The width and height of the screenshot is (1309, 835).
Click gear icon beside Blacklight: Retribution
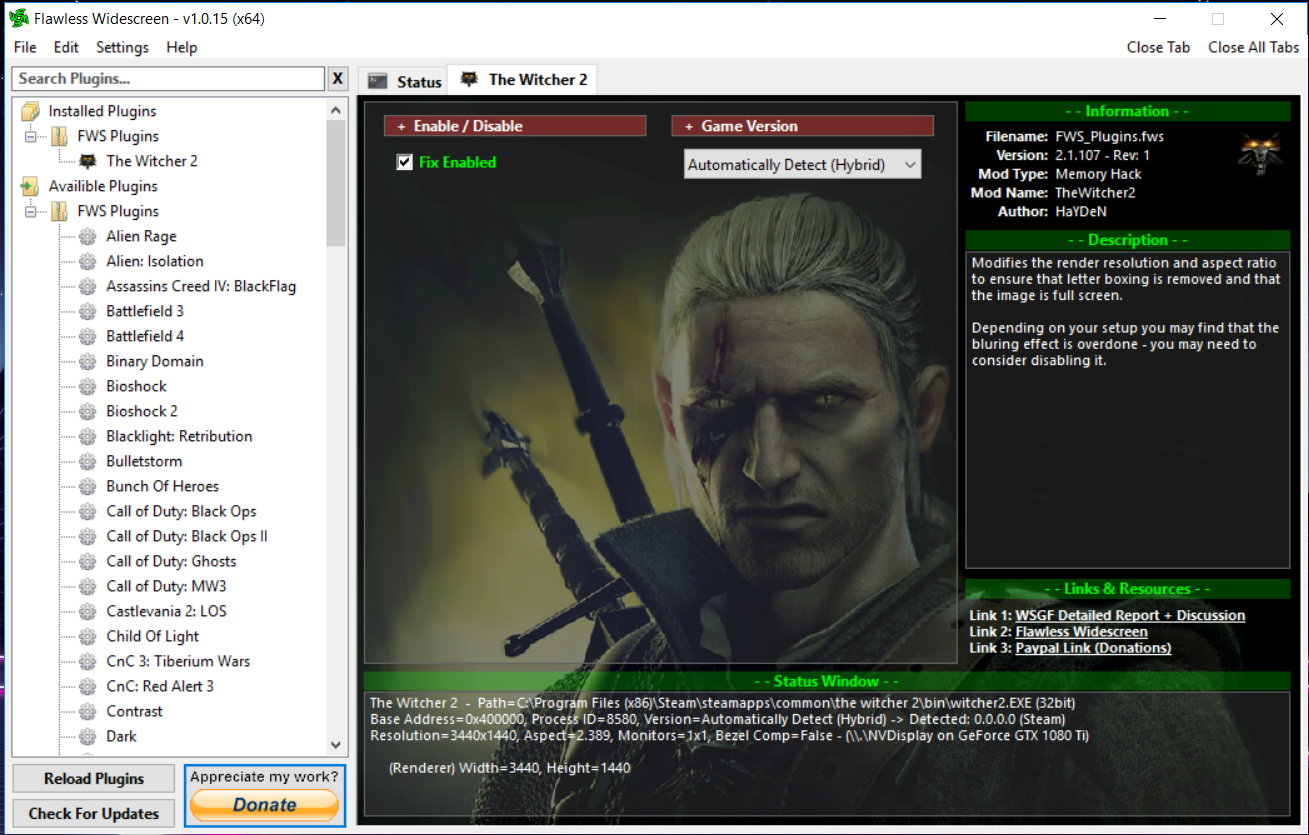point(88,436)
